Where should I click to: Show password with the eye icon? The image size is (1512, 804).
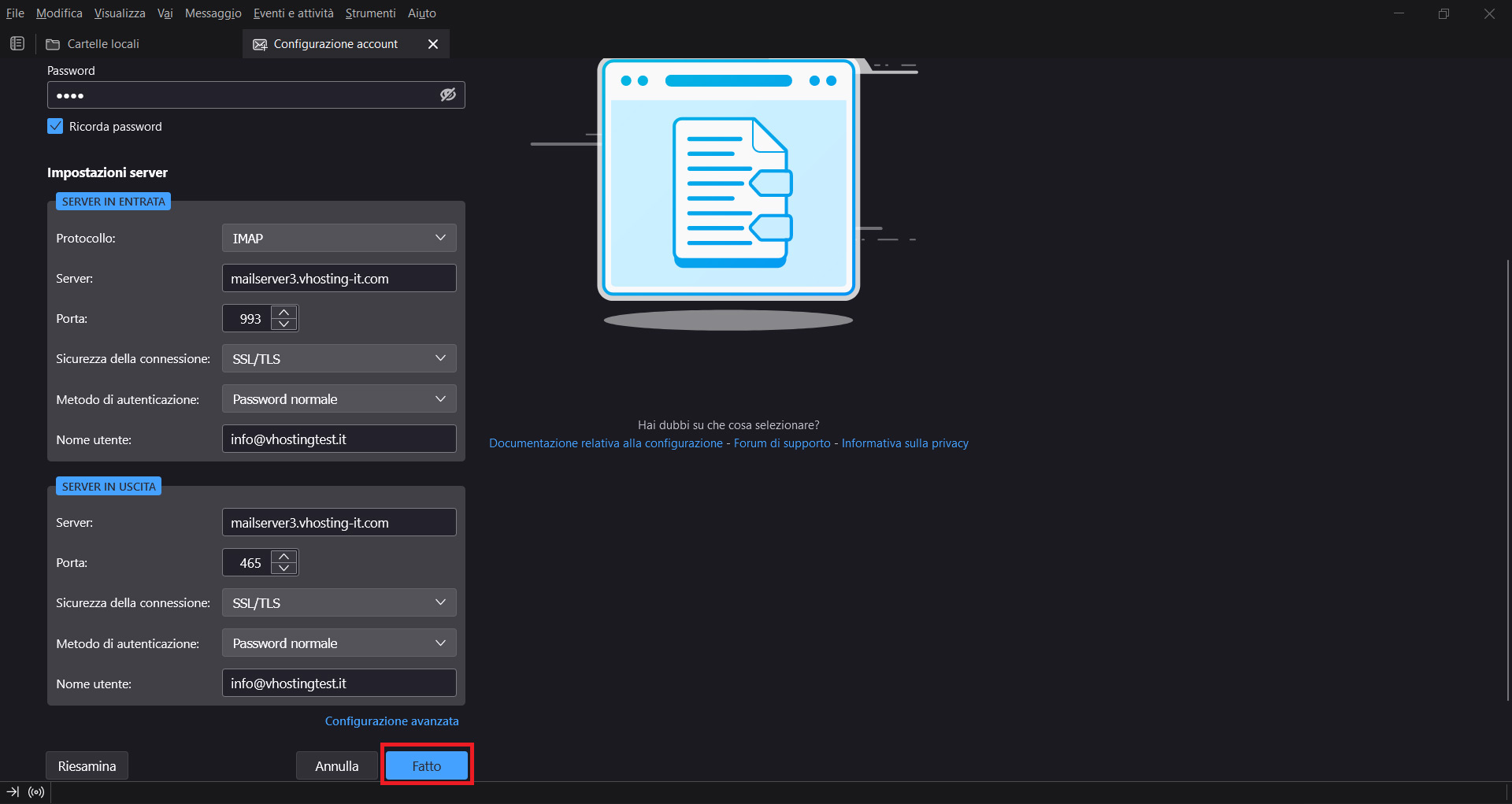[448, 94]
